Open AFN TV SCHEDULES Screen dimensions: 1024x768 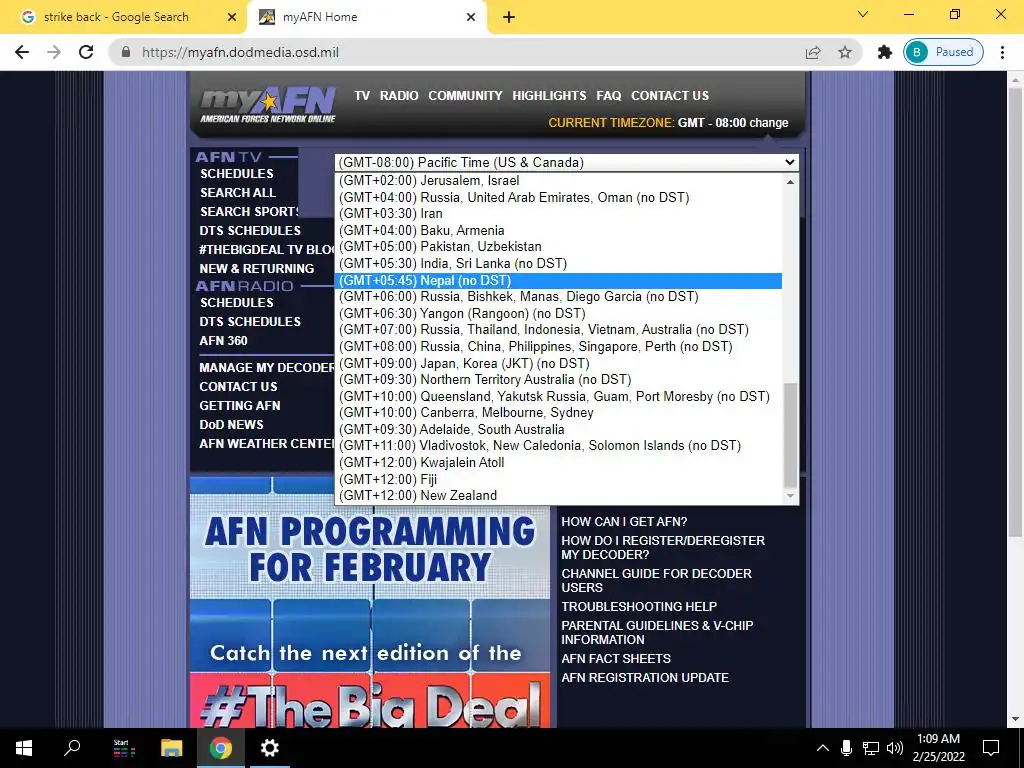(x=236, y=174)
